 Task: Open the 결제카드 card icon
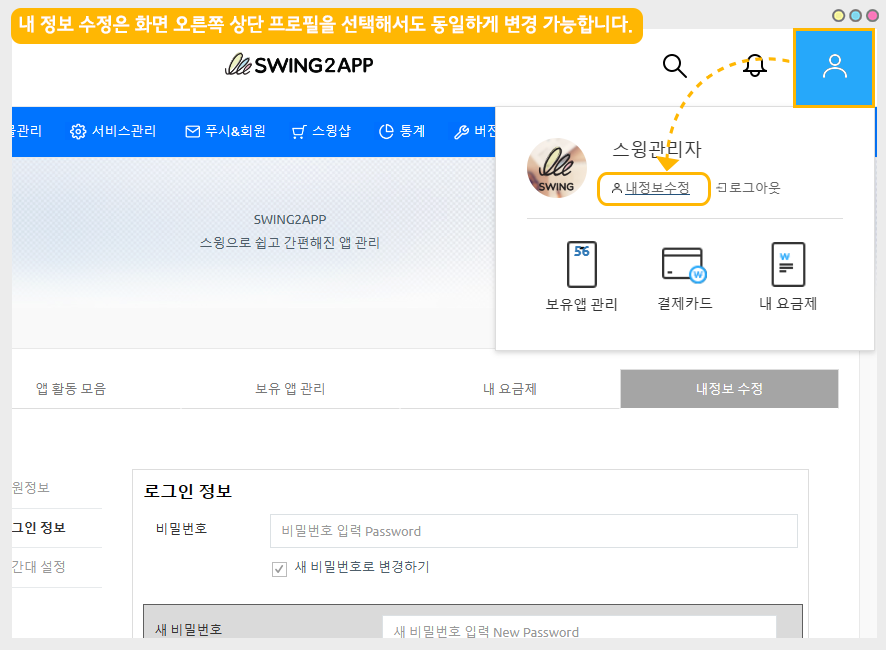coord(684,265)
